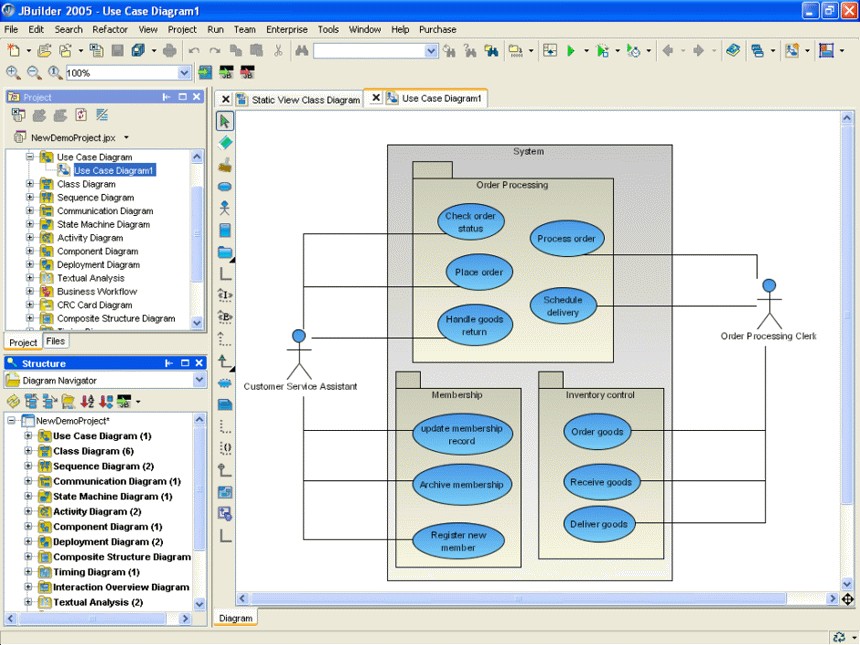Close the Use Case Diagram1 tab

376,98
